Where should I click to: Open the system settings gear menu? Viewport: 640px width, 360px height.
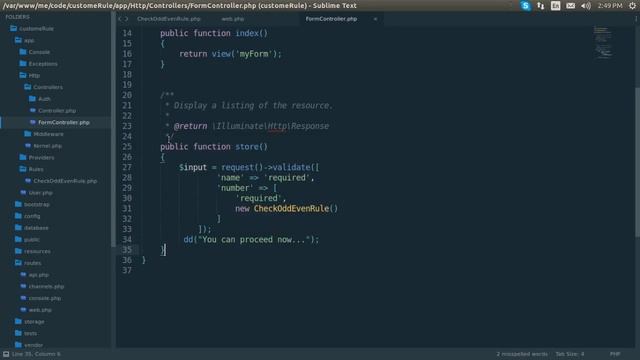click(x=633, y=6)
